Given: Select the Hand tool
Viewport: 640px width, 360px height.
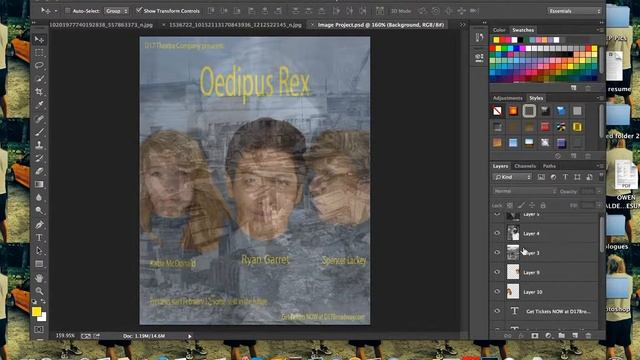Looking at the screenshot, I should [x=39, y=278].
